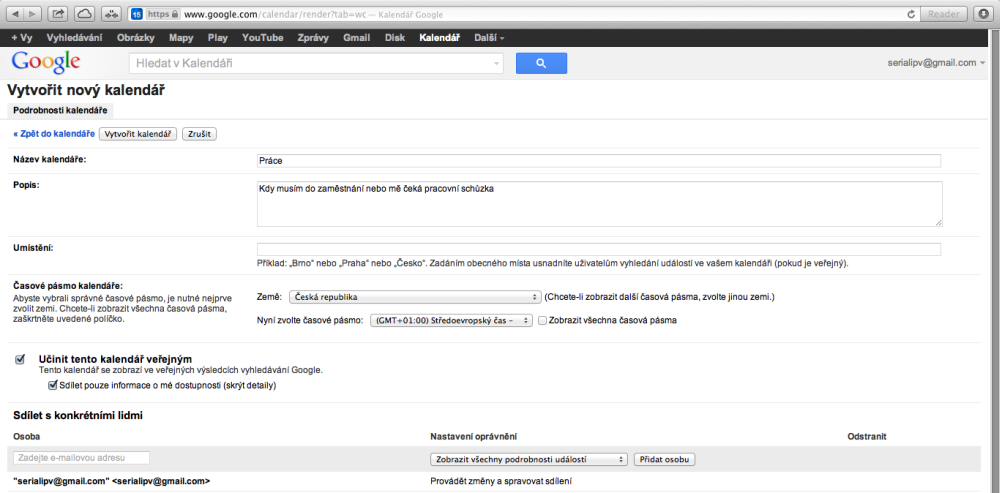Reload page with refresh icon
Viewport: 1000px width, 493px height.
tap(911, 14)
